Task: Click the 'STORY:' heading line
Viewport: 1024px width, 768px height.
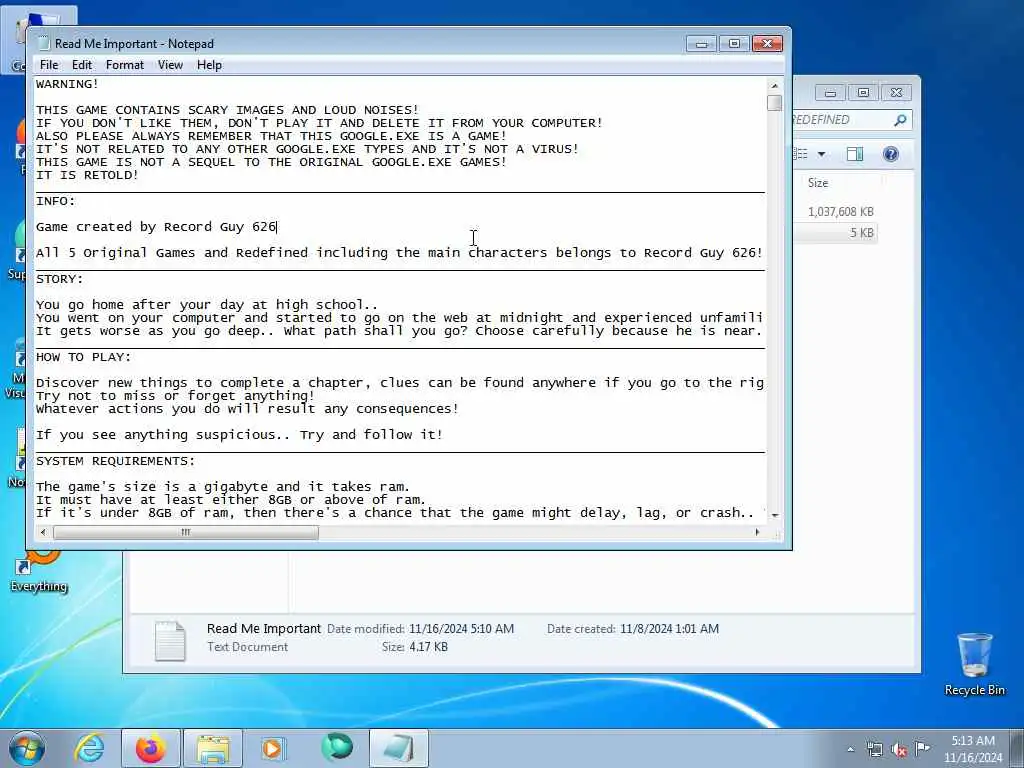Action: click(x=59, y=279)
